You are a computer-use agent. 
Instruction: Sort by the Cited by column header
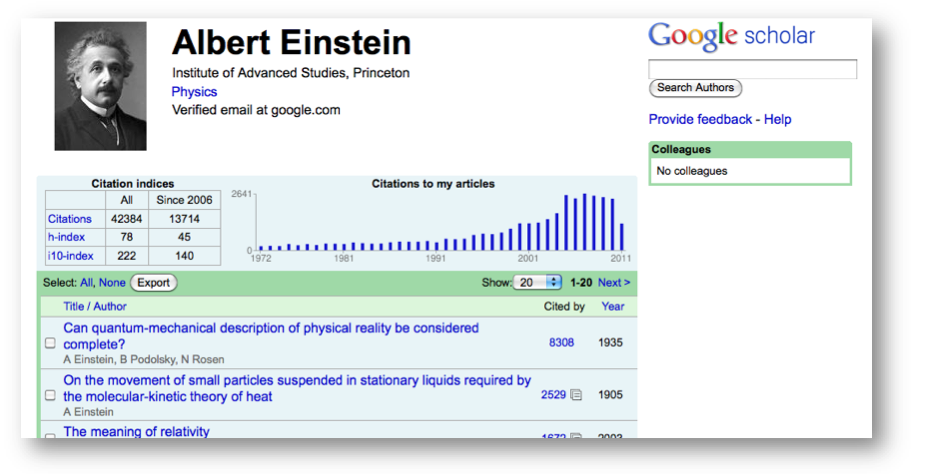tap(564, 307)
